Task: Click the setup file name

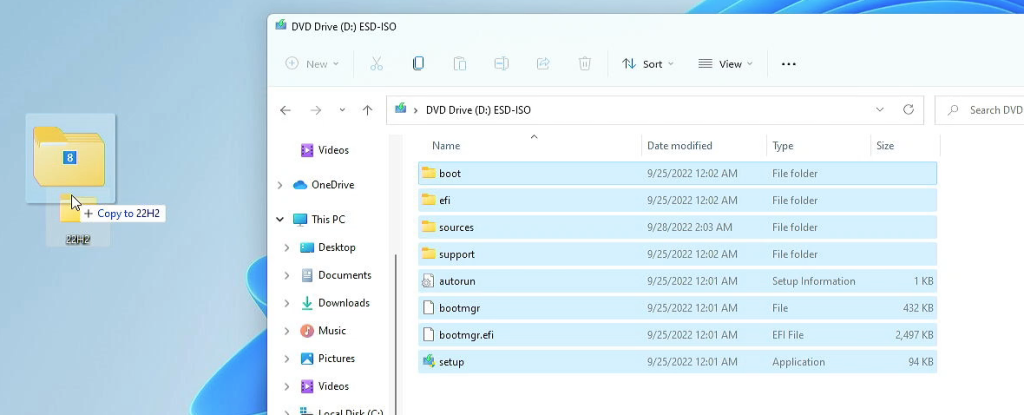Action: (x=451, y=362)
